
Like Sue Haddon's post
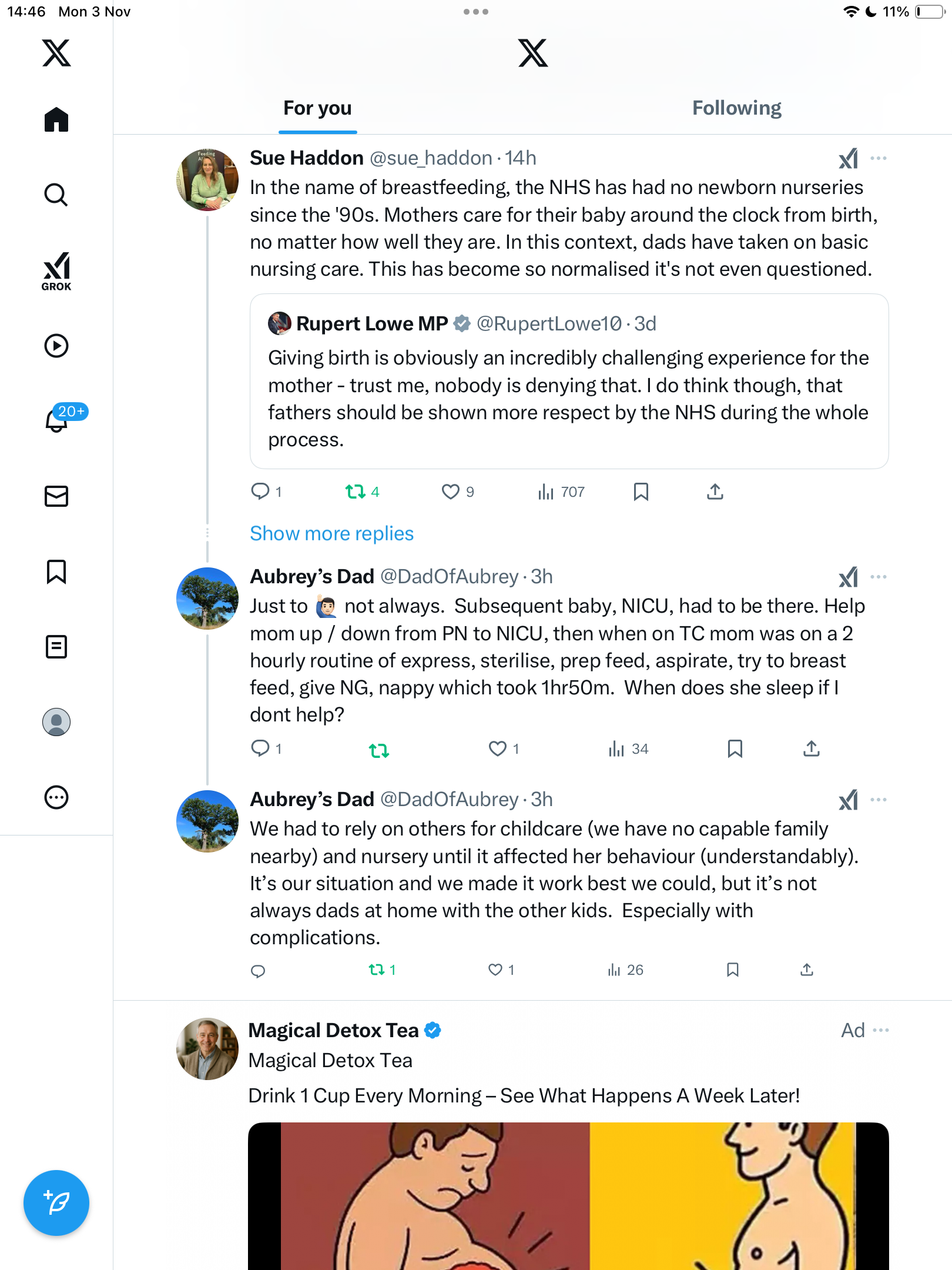[451, 492]
